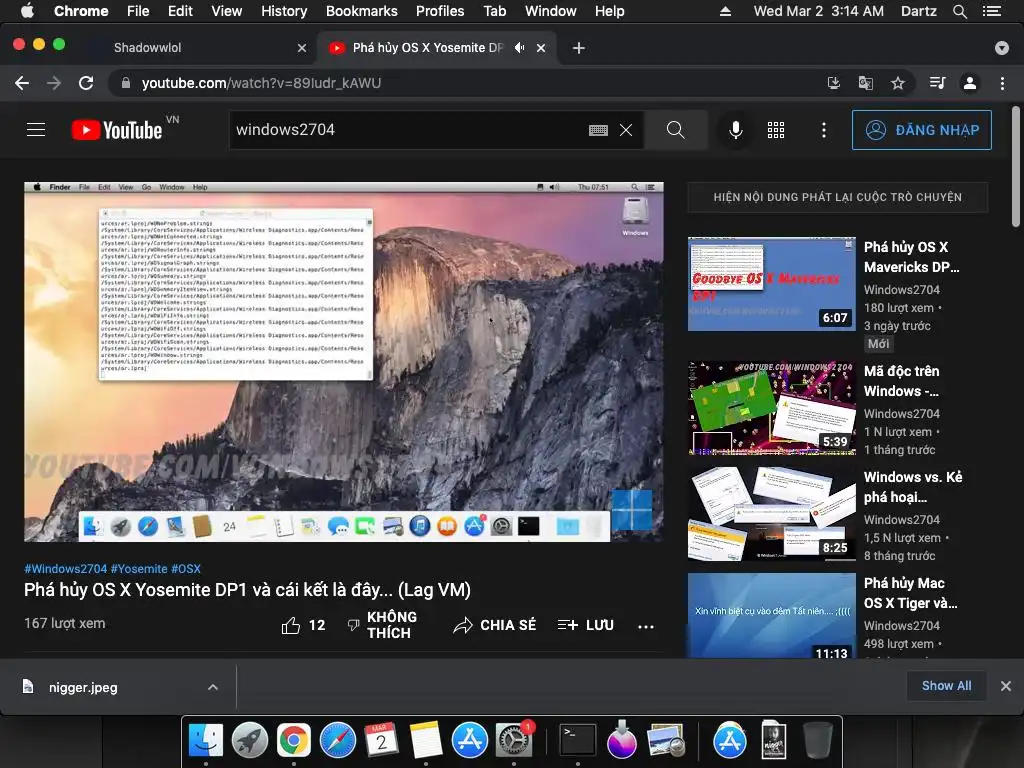Open Calendar from the Dock
1024x768 pixels.
381,740
